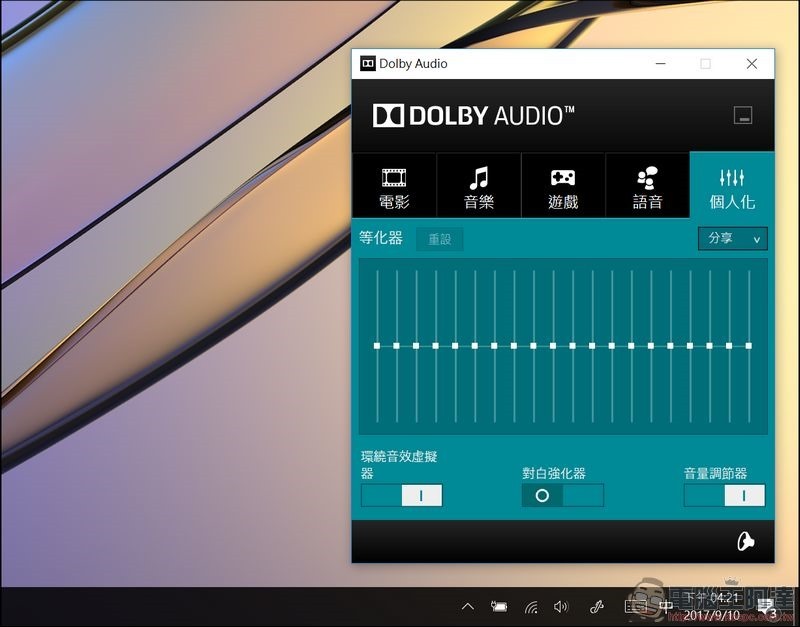
Task: Click the Dolby Audio title bar icon
Action: coord(367,64)
